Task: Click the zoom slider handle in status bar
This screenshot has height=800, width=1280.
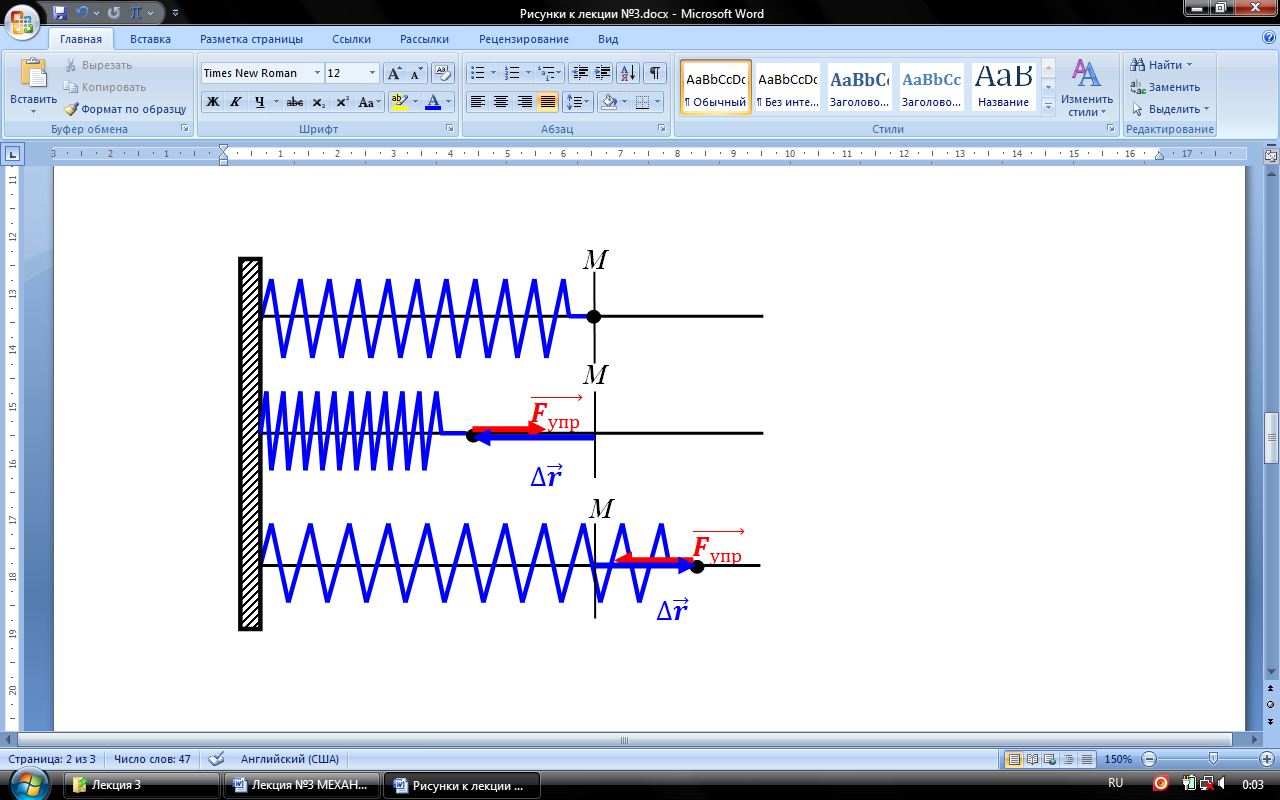Action: [1212, 759]
